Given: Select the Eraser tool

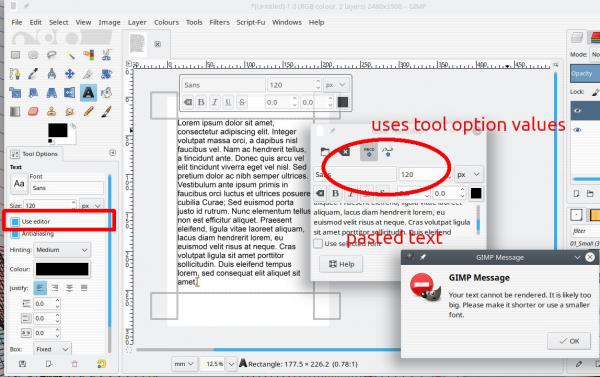Looking at the screenshot, I should pyautogui.click(x=33, y=111).
